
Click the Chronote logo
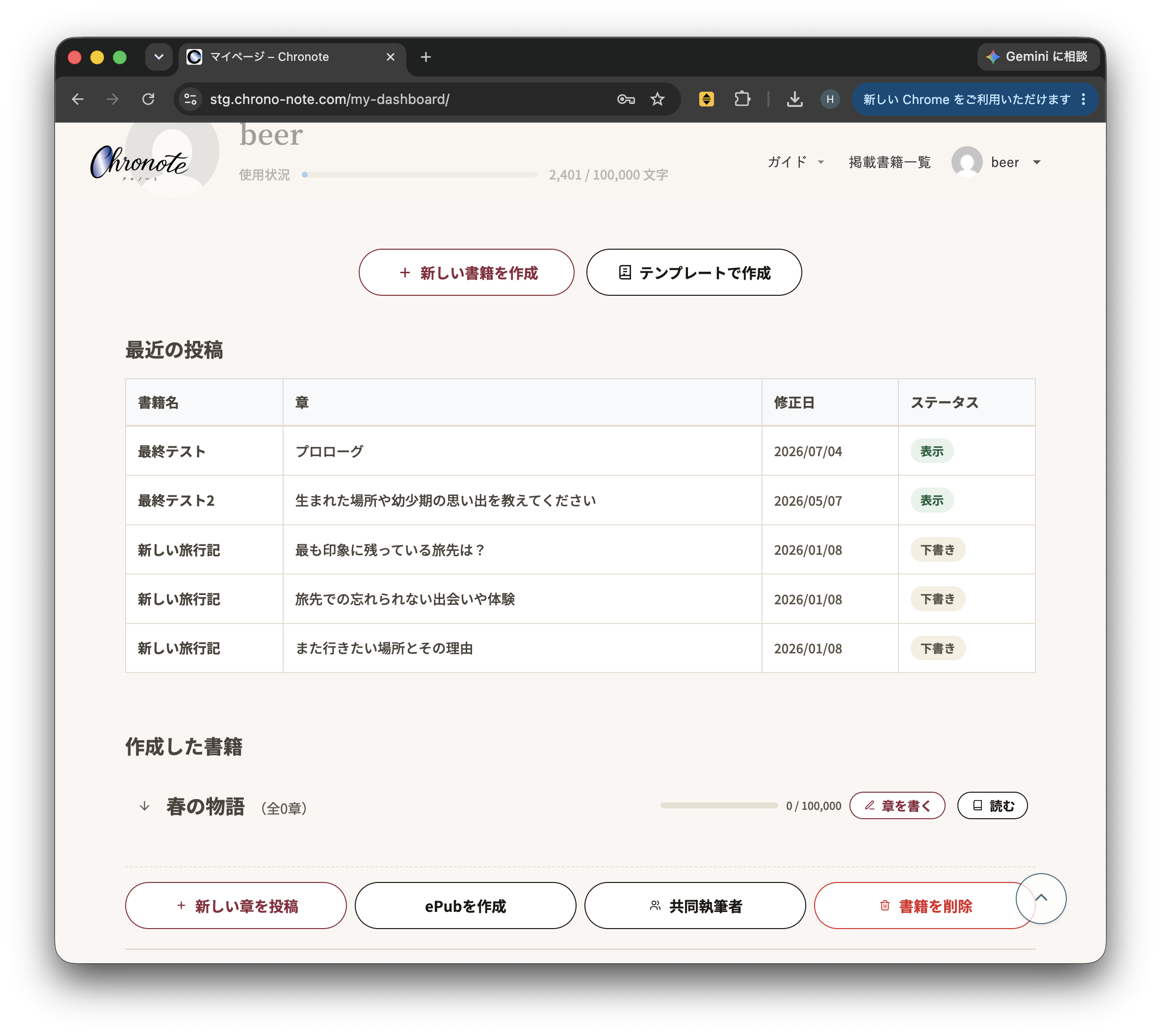(139, 163)
